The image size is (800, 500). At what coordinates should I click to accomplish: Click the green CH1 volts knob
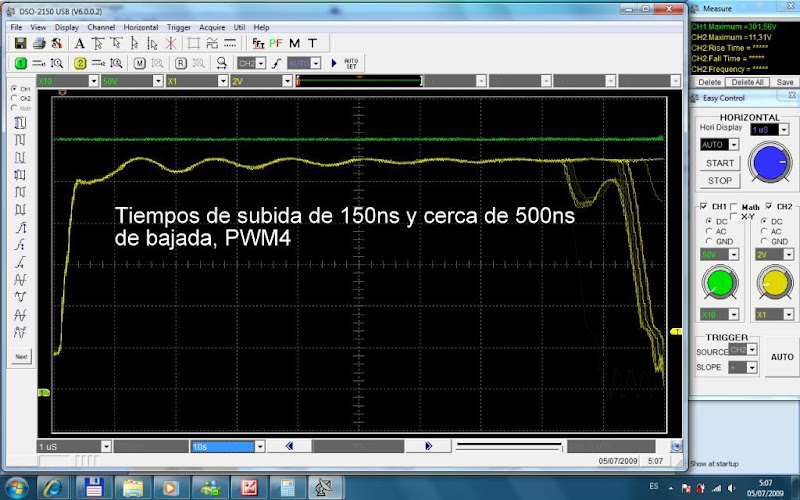(x=720, y=282)
